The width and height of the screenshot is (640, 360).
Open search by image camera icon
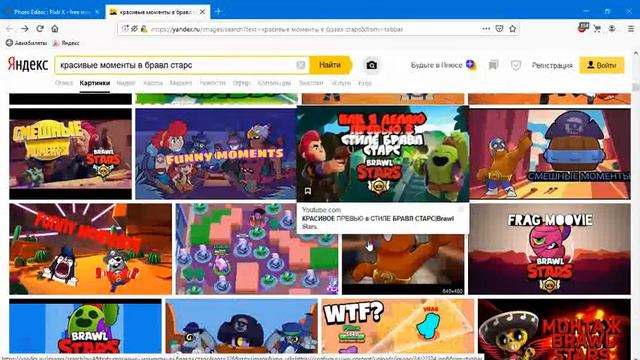coord(371,65)
